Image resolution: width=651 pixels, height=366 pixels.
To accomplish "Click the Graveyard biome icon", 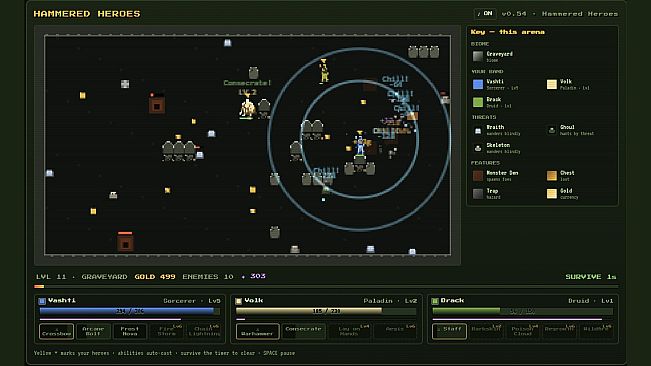I will [x=478, y=56].
